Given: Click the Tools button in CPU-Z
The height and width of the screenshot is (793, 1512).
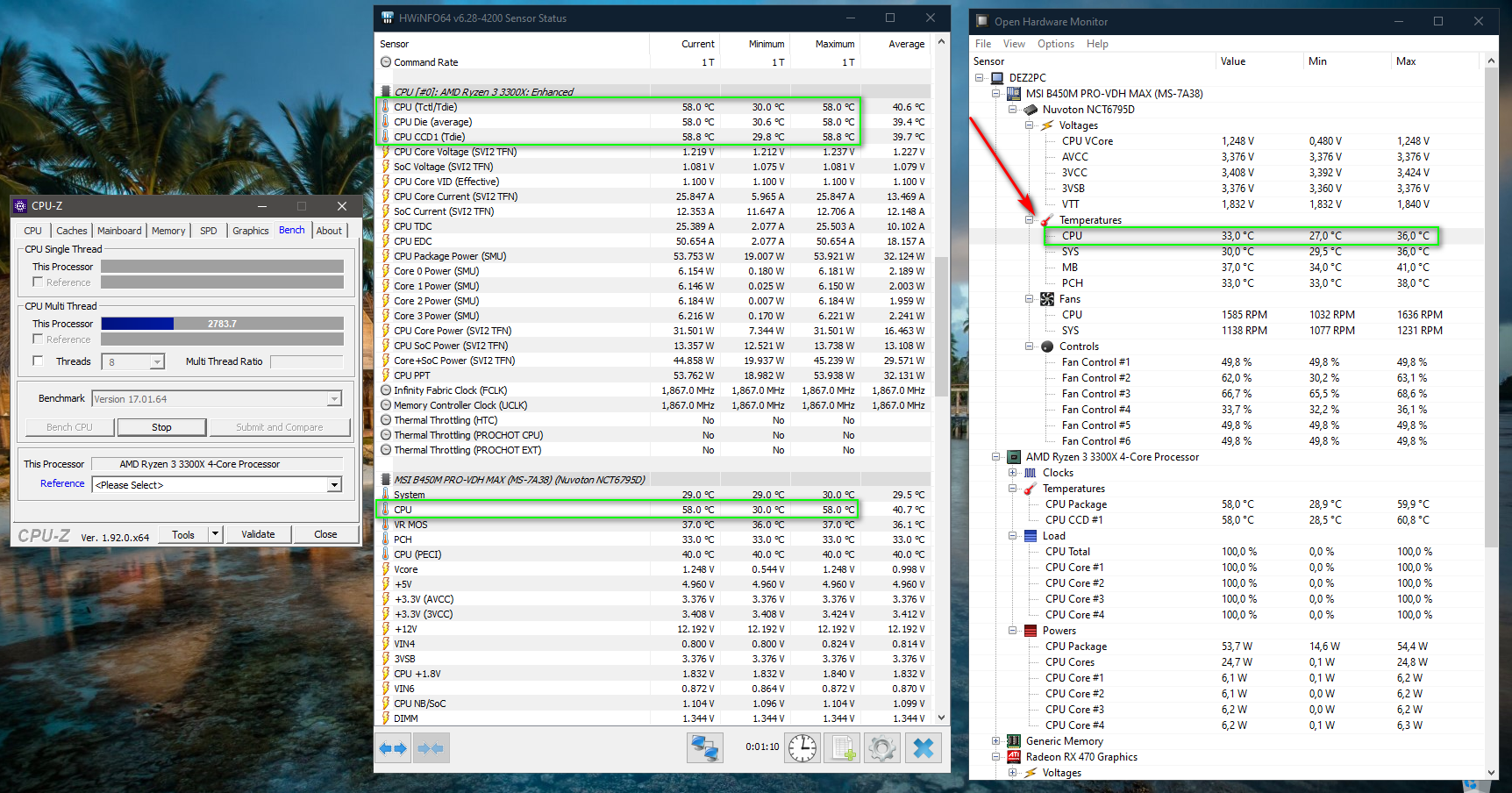Looking at the screenshot, I should click(183, 534).
